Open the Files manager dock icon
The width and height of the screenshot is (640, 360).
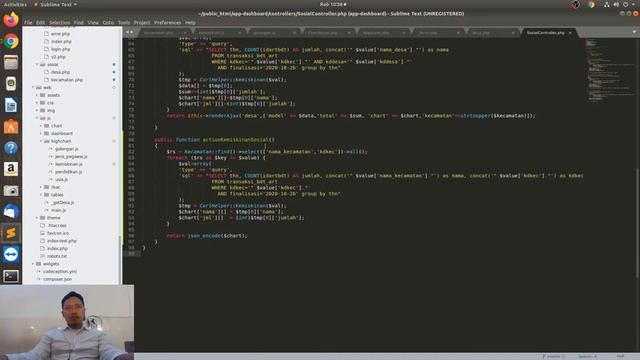point(11,62)
